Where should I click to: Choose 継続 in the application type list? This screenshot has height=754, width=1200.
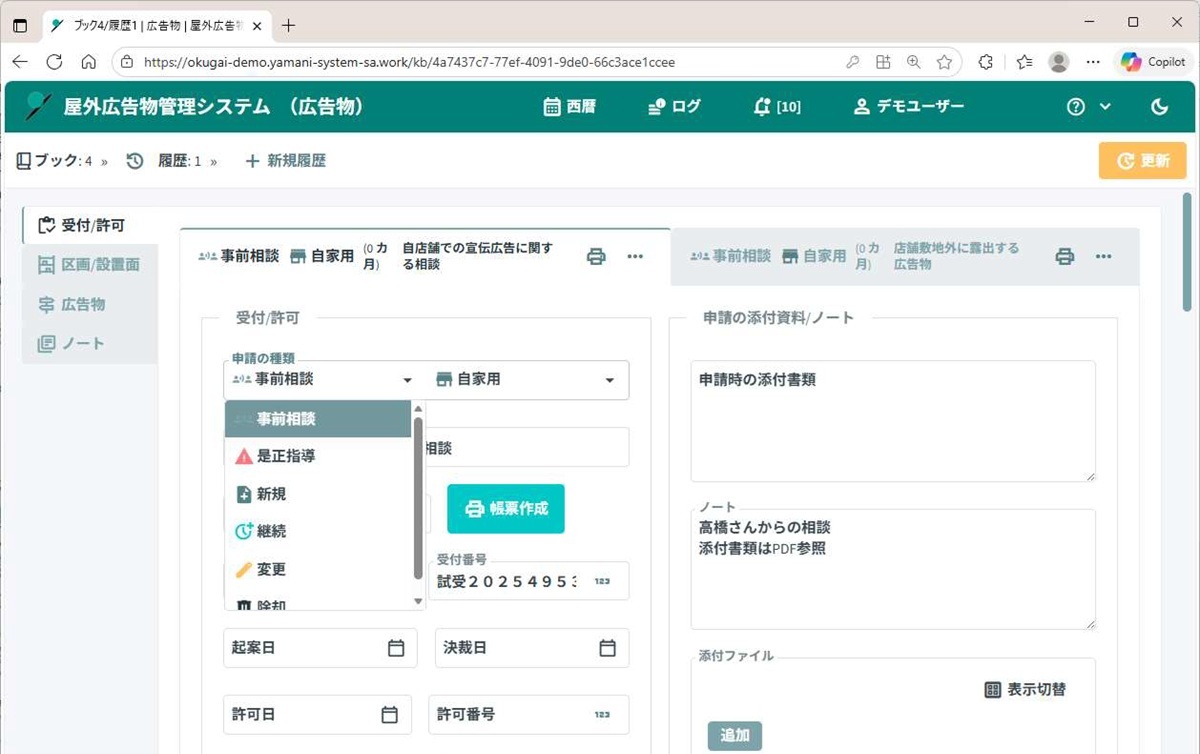coord(272,532)
